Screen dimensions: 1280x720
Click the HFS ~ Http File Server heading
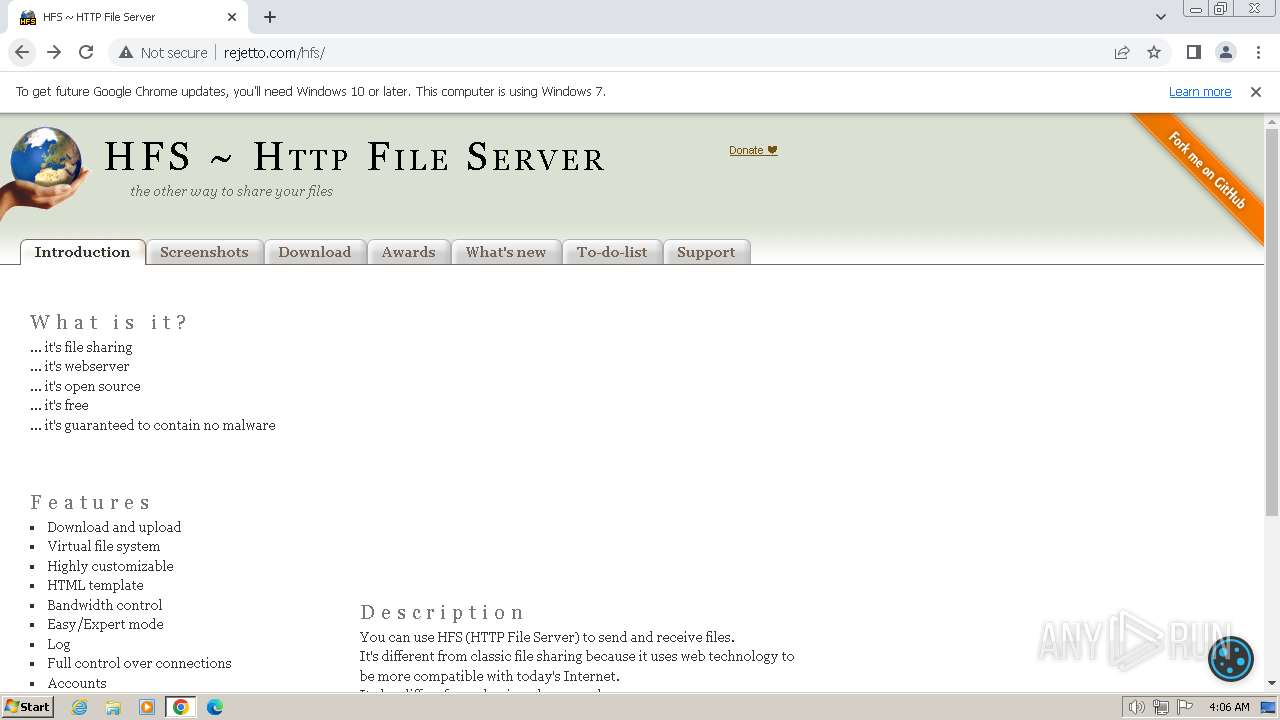[x=355, y=157]
